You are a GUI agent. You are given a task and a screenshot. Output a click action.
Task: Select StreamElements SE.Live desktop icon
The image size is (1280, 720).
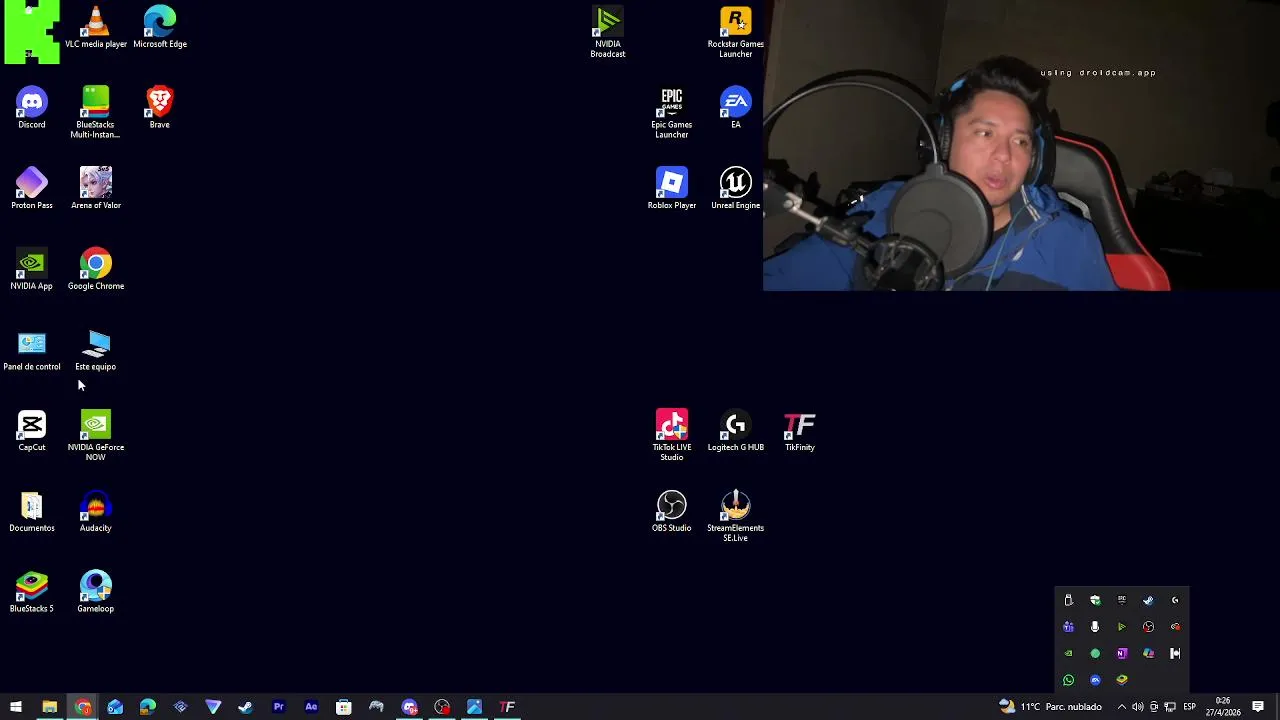coord(736,516)
